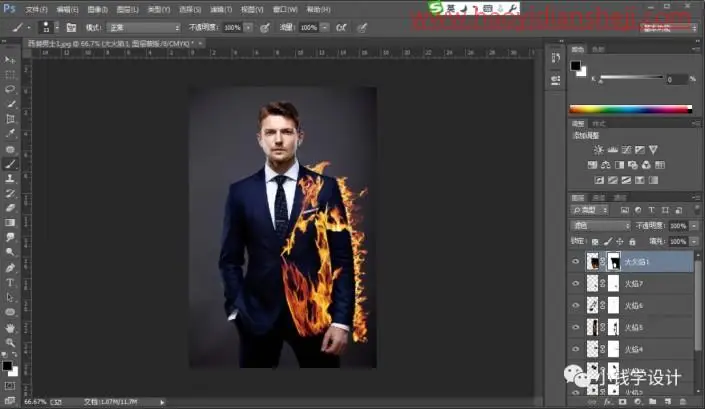Select the Quick Selection tool
The height and width of the screenshot is (409, 705).
pyautogui.click(x=10, y=104)
